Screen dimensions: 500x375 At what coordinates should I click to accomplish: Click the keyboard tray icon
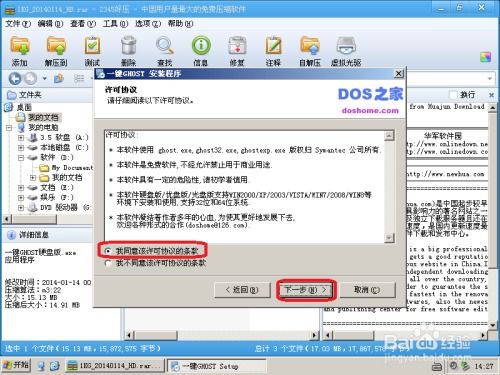pyautogui.click(x=437, y=367)
